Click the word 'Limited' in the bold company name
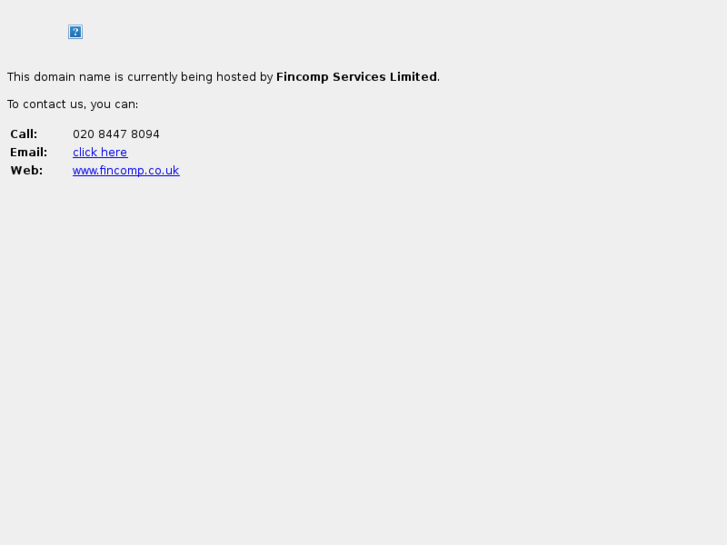The width and height of the screenshot is (727, 545). [x=413, y=77]
